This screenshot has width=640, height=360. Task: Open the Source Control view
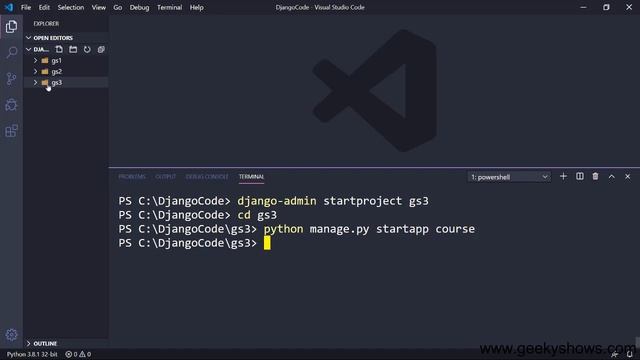(11, 78)
